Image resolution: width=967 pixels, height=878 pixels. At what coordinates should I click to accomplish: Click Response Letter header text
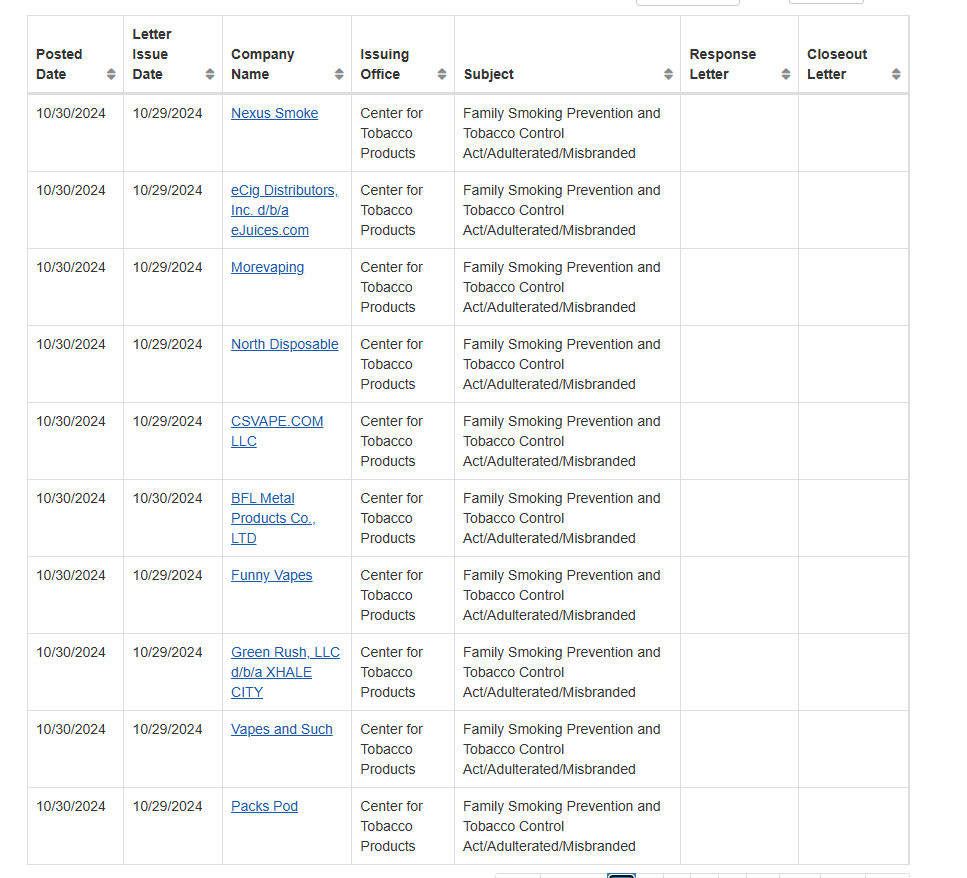[723, 64]
